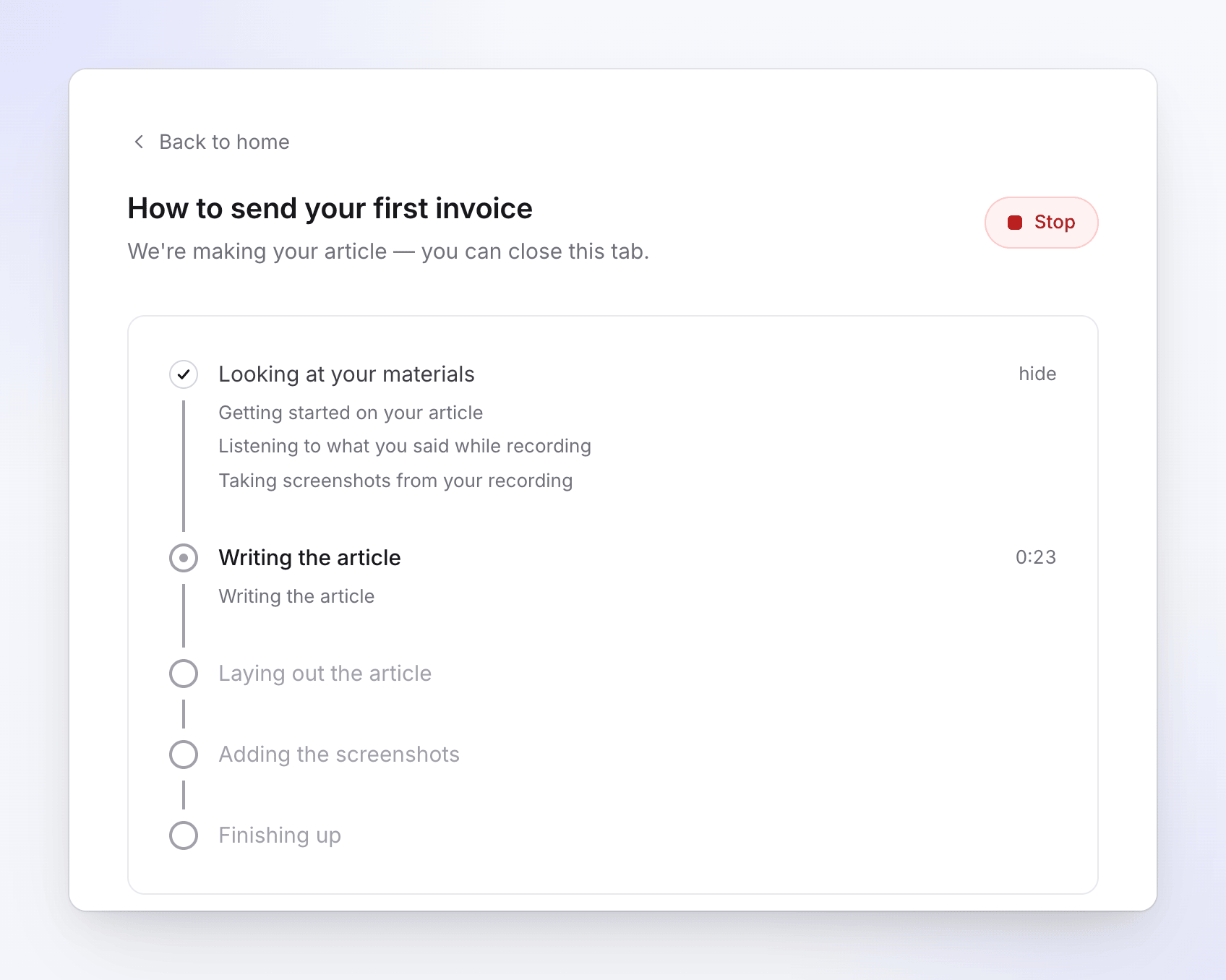
Task: Click the We're making your article subtitle
Action: [x=388, y=252]
